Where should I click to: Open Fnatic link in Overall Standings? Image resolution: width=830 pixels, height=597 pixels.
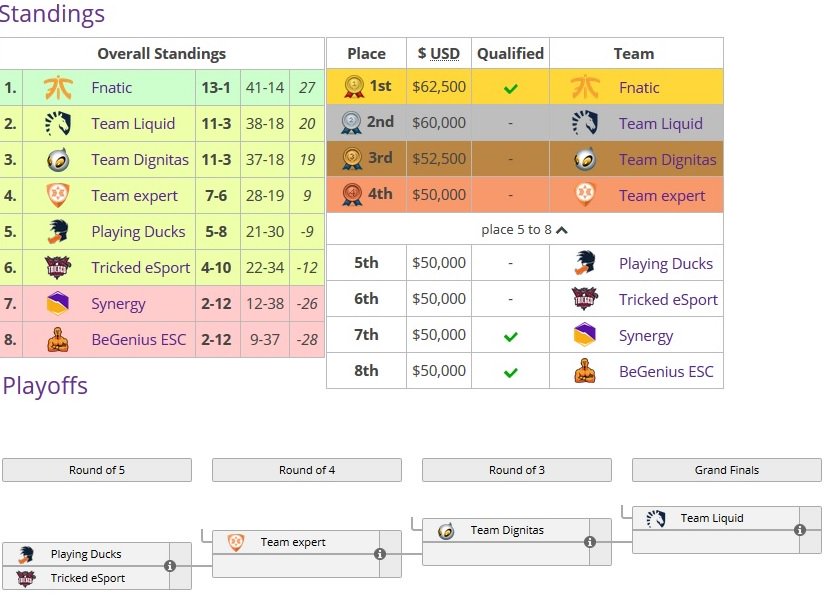[x=111, y=87]
